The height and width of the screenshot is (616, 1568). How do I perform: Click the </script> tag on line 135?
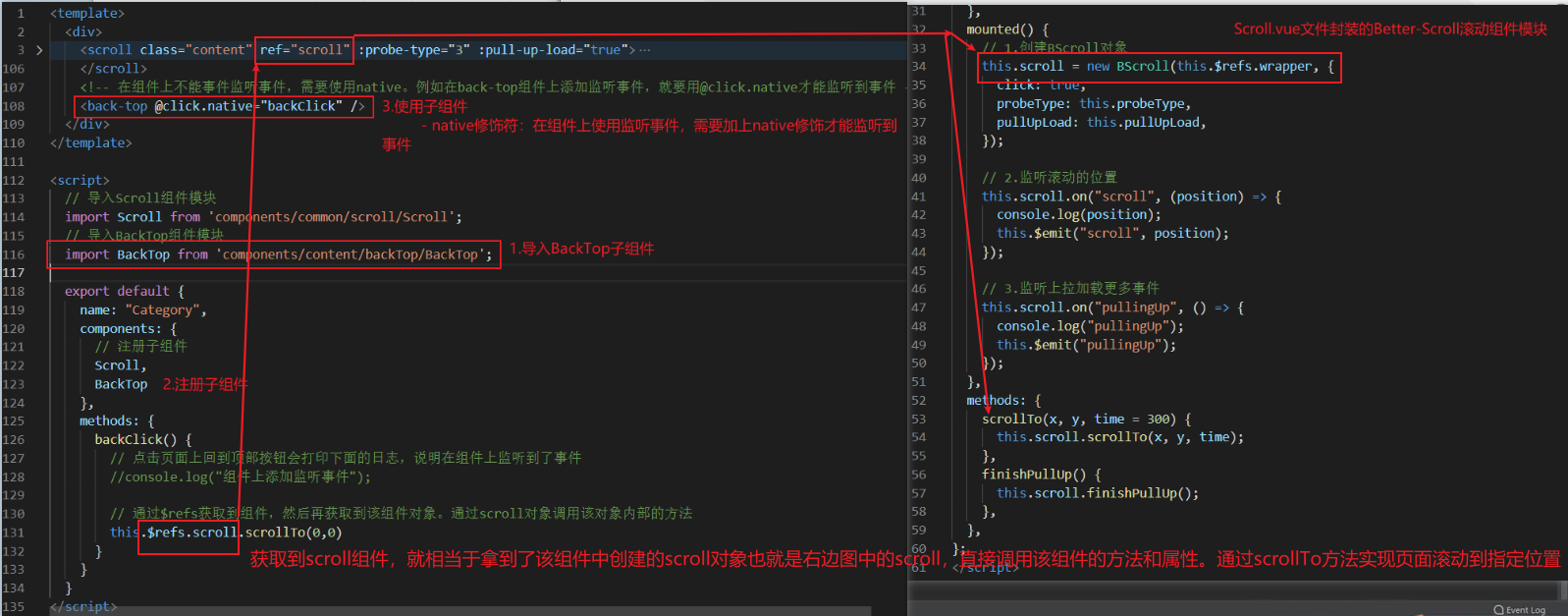coord(83,607)
